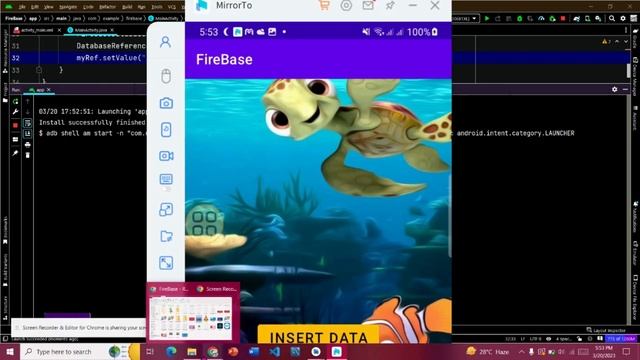Open File Explorer from taskbar
The width and height of the screenshot is (640, 360).
click(192, 351)
